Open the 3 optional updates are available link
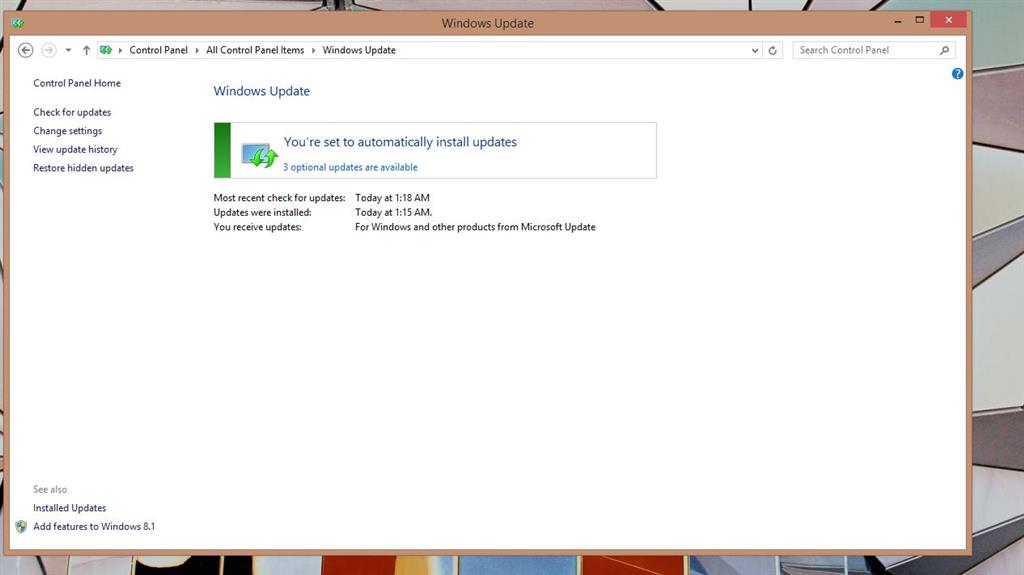1024x575 pixels. 350,167
